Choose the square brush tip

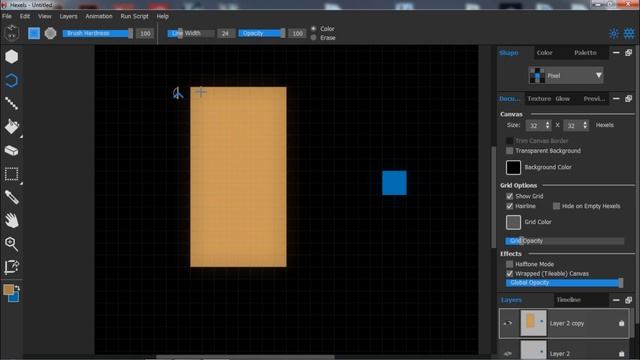(34, 33)
